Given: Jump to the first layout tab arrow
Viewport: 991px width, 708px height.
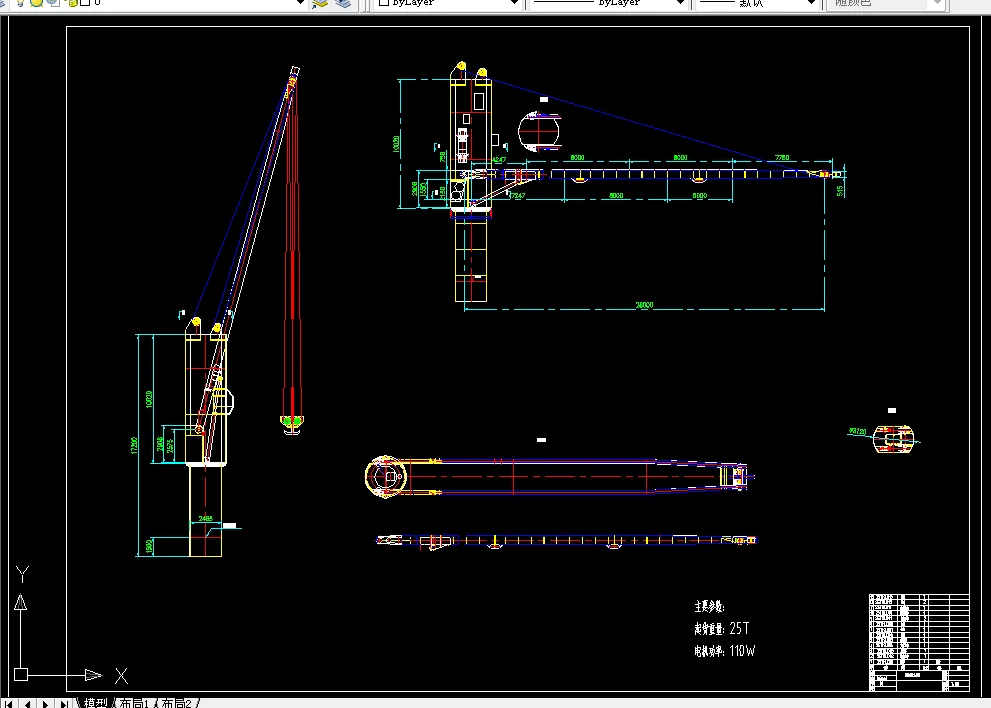Looking at the screenshot, I should coord(9,704).
